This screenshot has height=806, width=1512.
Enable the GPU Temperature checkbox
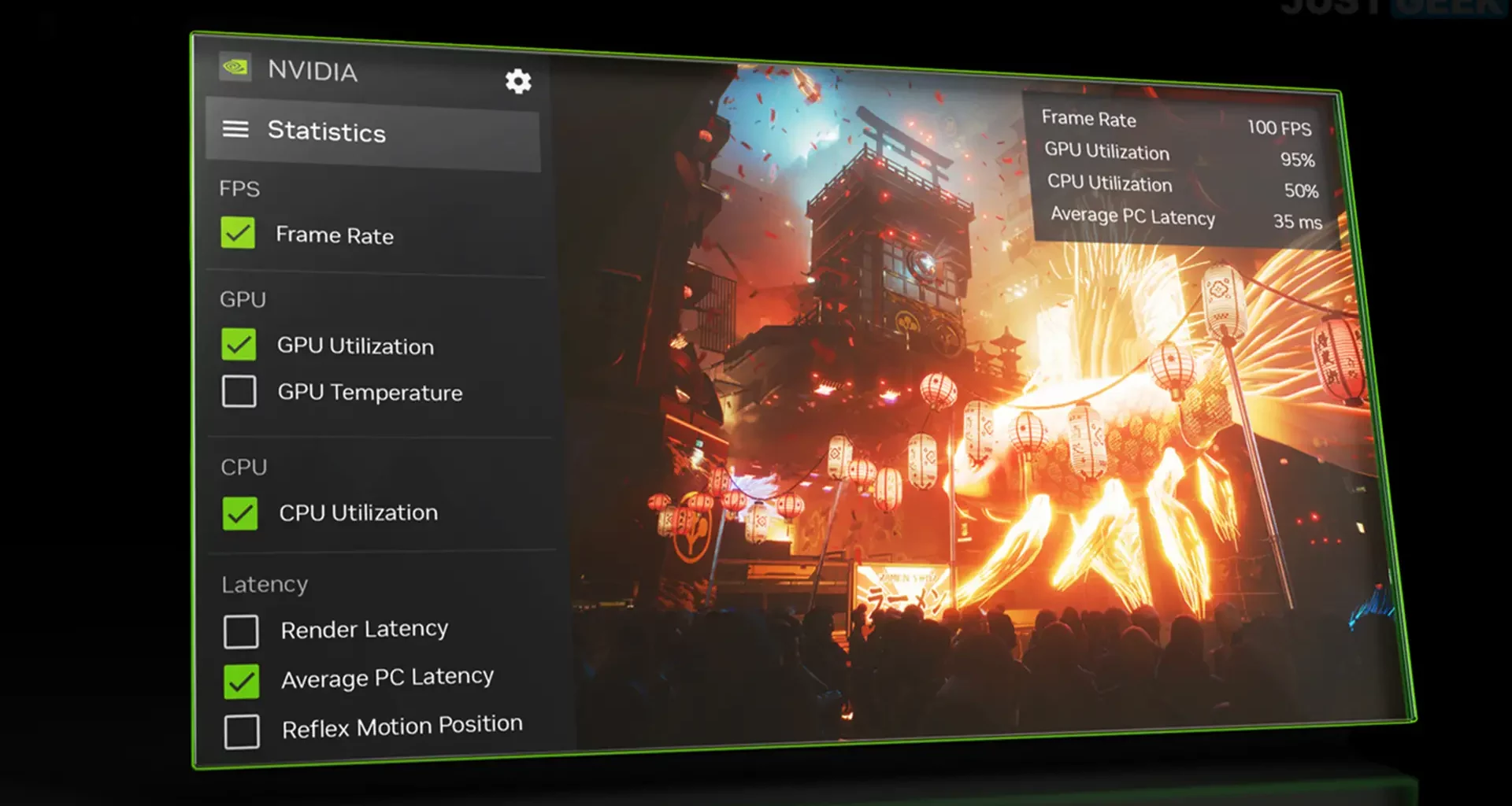239,391
